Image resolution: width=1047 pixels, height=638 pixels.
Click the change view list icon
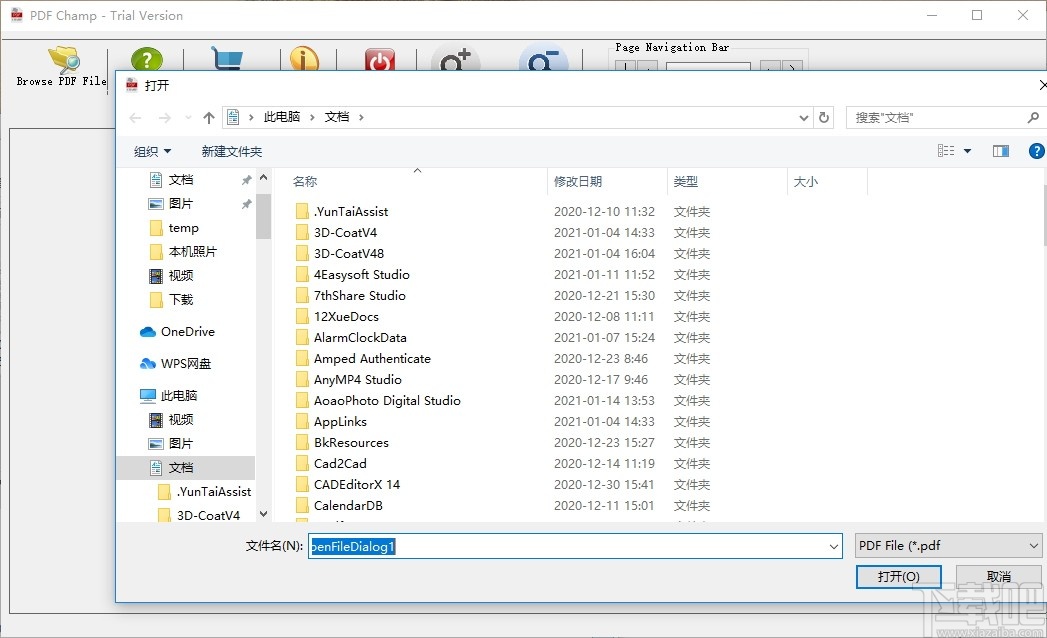tap(947, 150)
